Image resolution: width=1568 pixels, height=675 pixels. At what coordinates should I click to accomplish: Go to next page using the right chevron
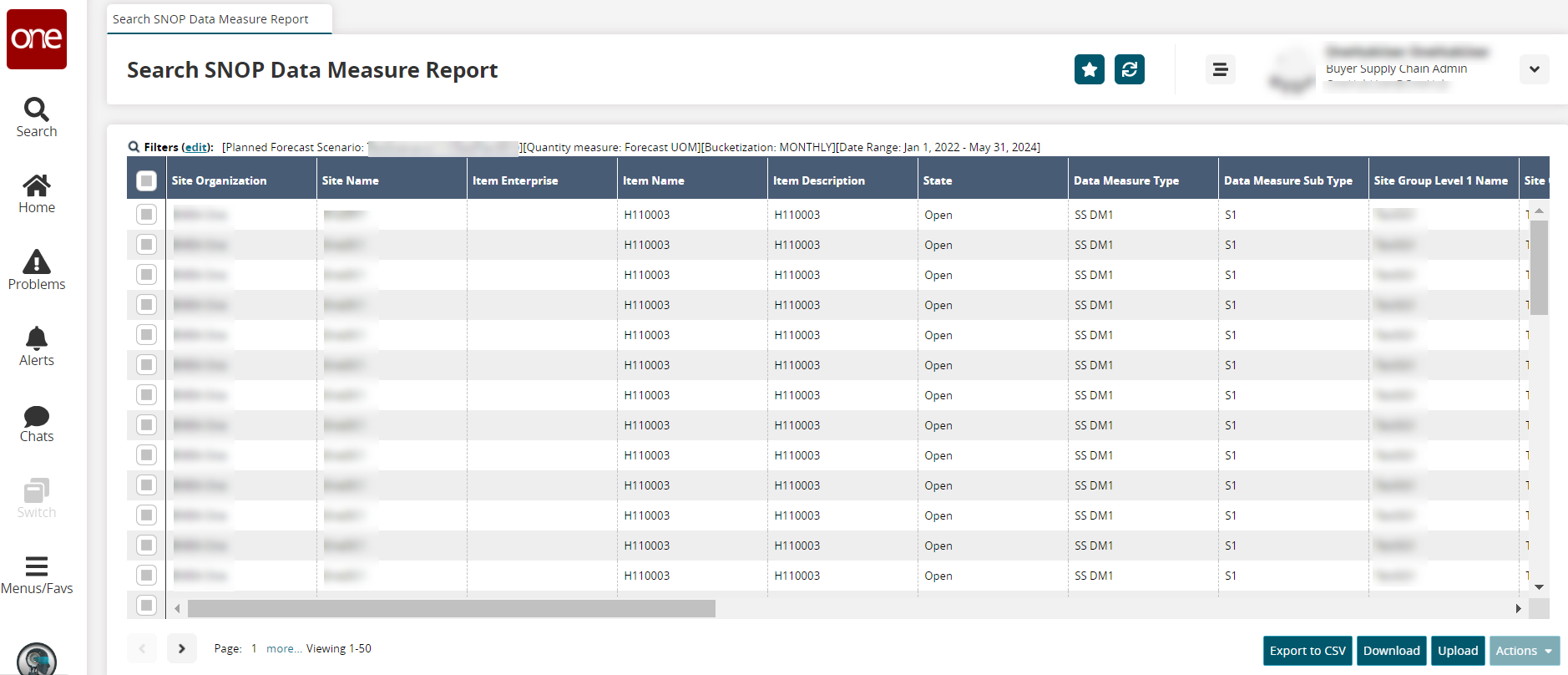pos(181,648)
